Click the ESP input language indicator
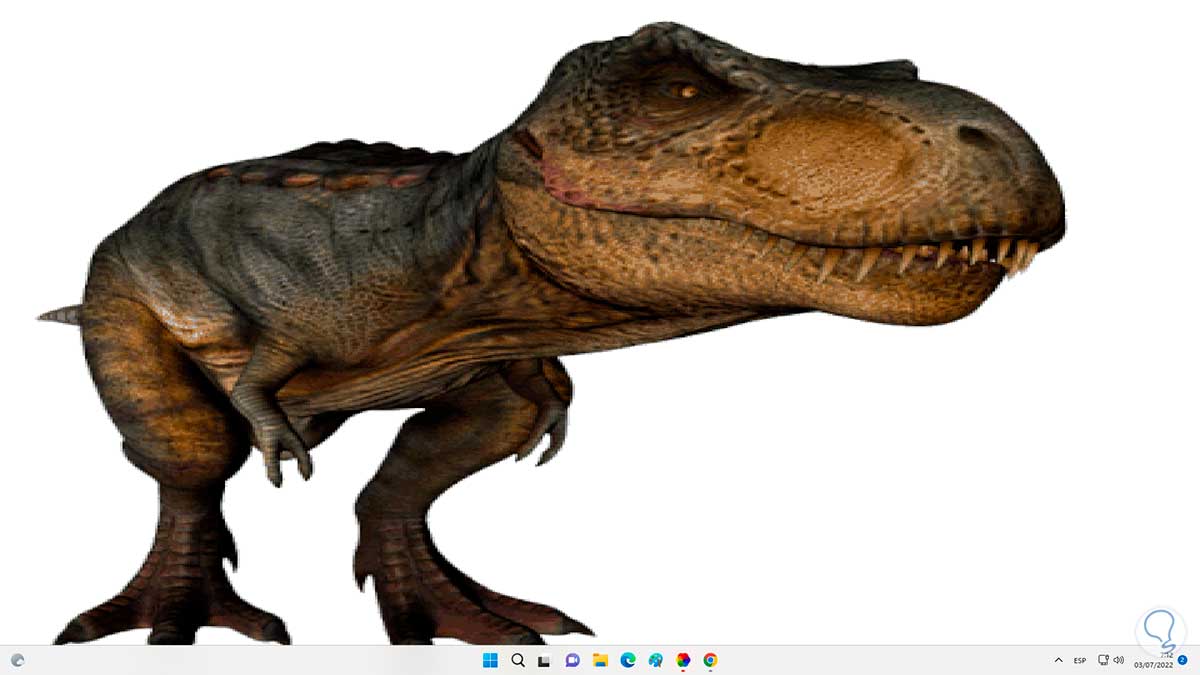 pos(1080,660)
